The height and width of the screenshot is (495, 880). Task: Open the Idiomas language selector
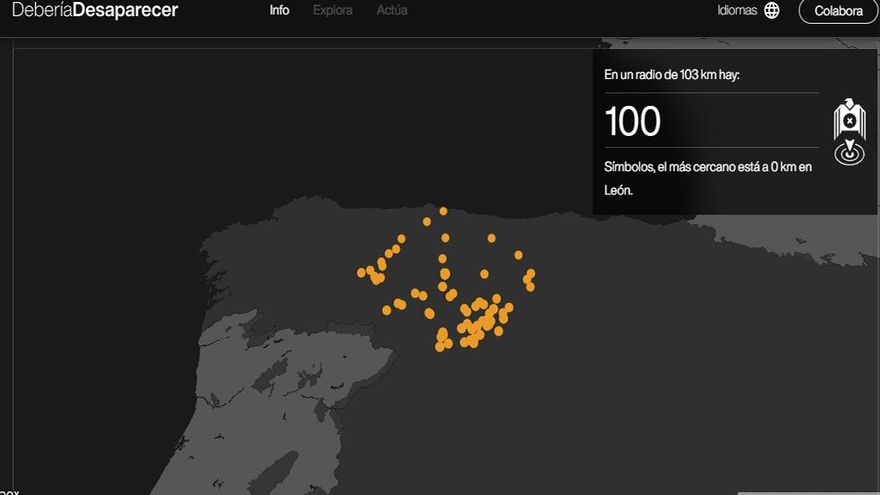pos(737,11)
